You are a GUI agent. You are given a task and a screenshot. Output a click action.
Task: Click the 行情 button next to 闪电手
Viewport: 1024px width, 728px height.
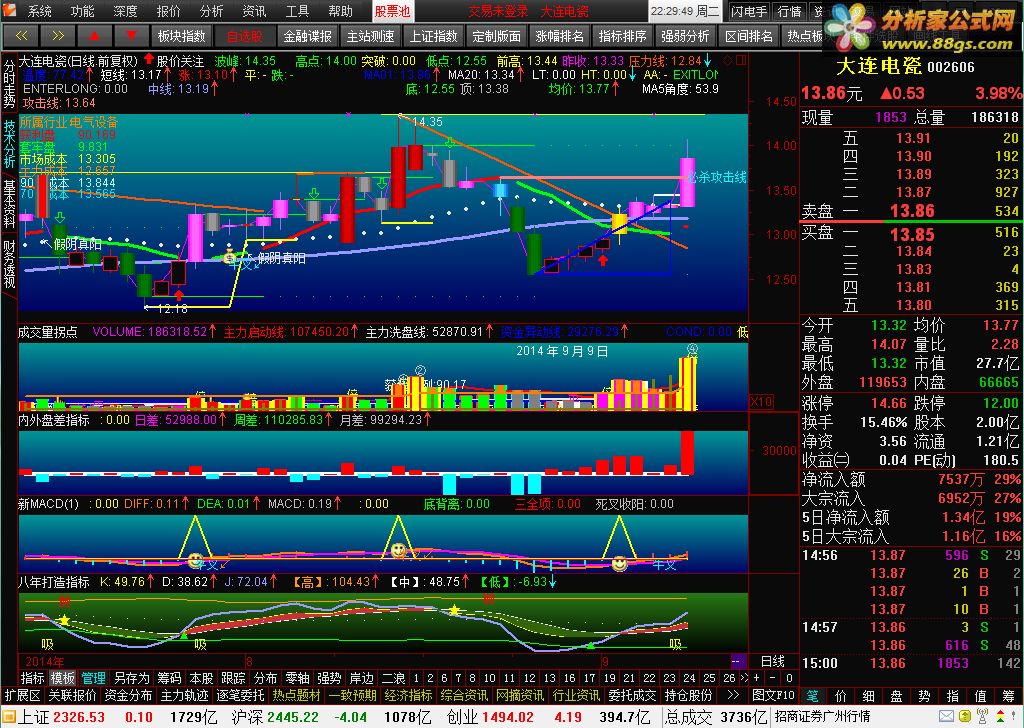coord(790,11)
